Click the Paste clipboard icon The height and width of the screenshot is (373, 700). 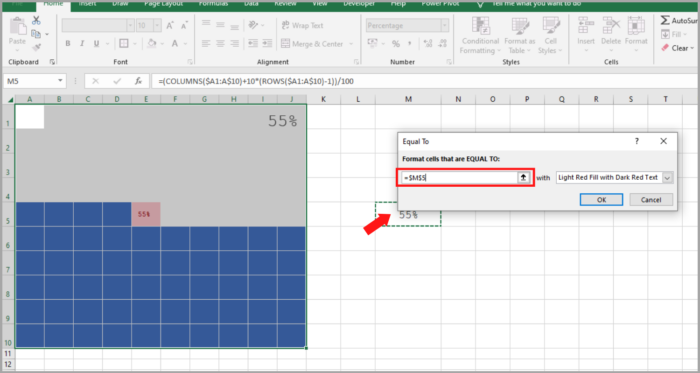pyautogui.click(x=17, y=27)
